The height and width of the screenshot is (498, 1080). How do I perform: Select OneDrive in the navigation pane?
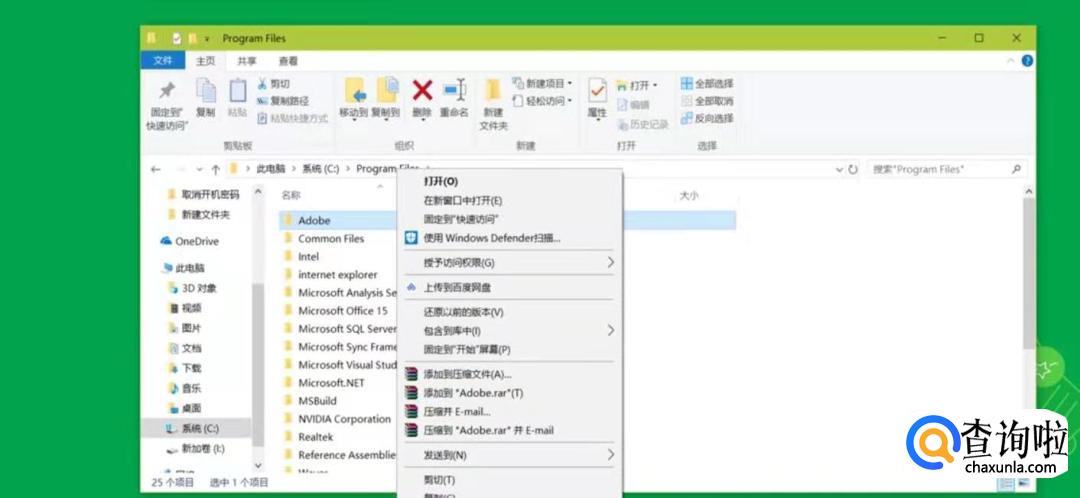(x=190, y=241)
